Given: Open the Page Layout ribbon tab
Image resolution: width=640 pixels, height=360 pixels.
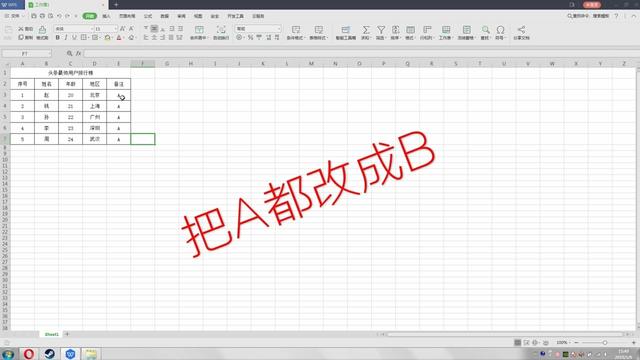Looking at the screenshot, I should point(127,16).
